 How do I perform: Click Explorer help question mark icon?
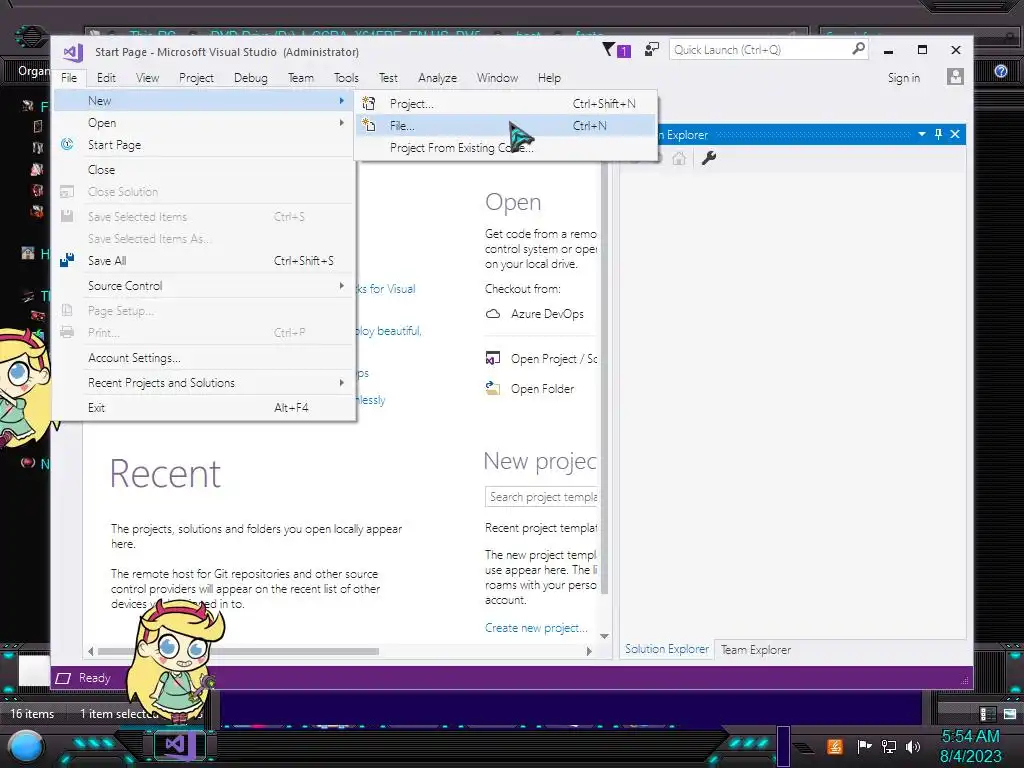tap(1000, 71)
